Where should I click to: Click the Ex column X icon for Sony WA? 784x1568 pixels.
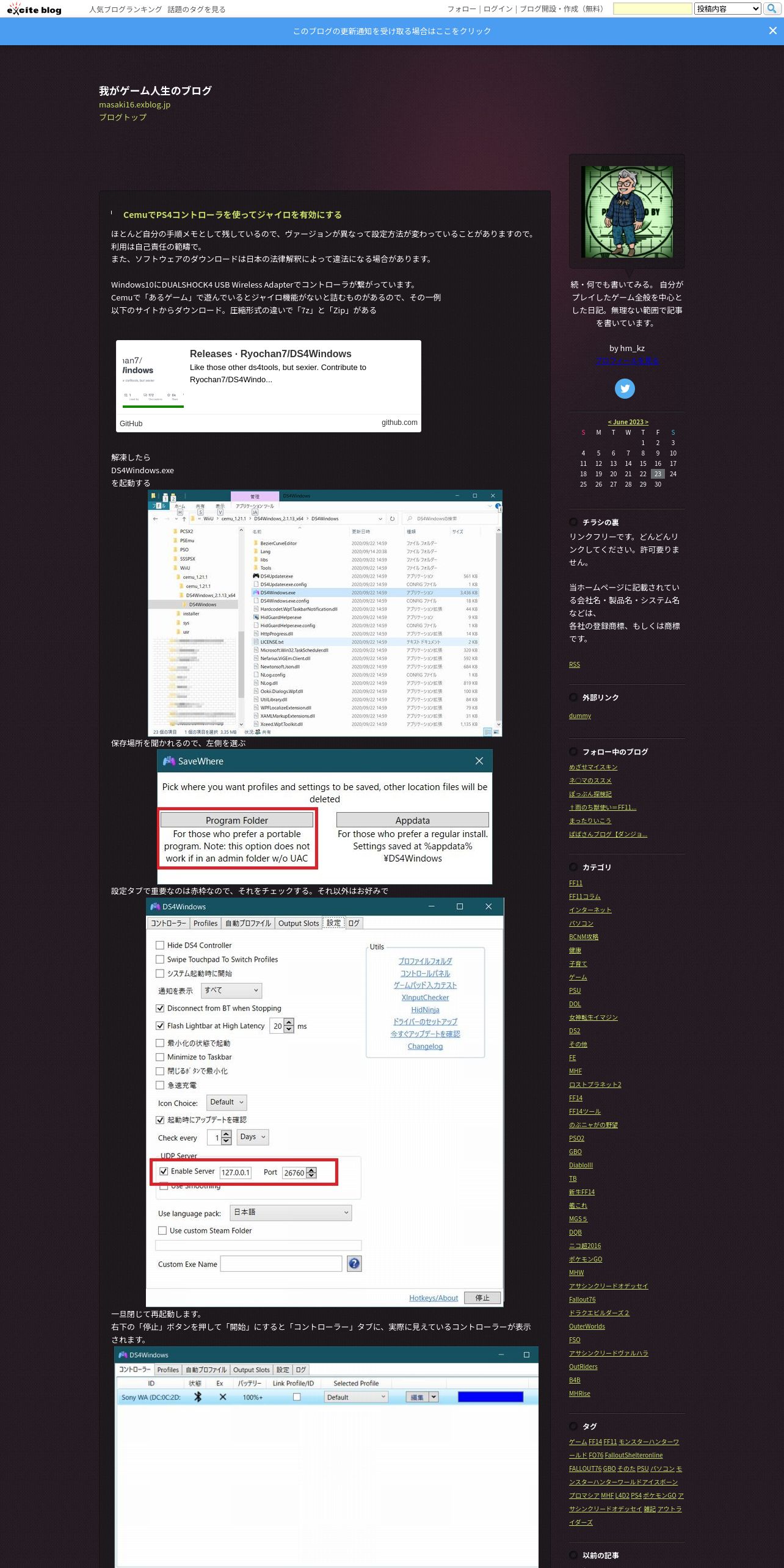pos(223,1396)
